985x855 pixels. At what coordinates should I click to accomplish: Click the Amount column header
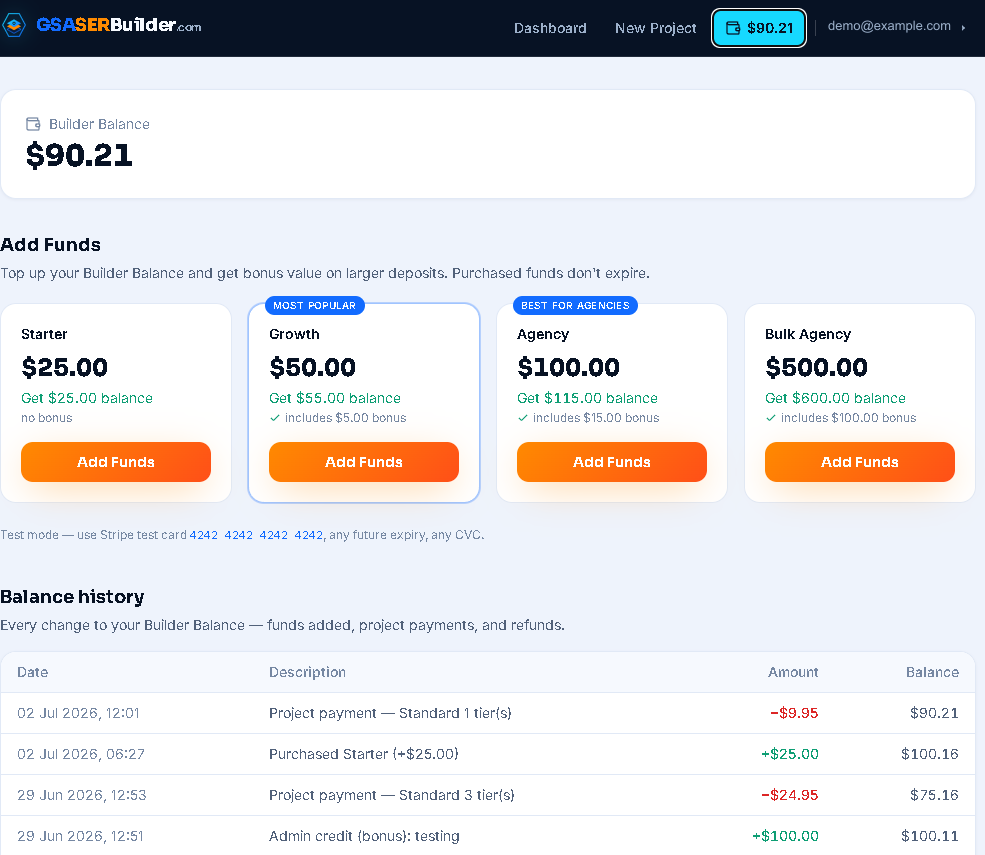[793, 672]
